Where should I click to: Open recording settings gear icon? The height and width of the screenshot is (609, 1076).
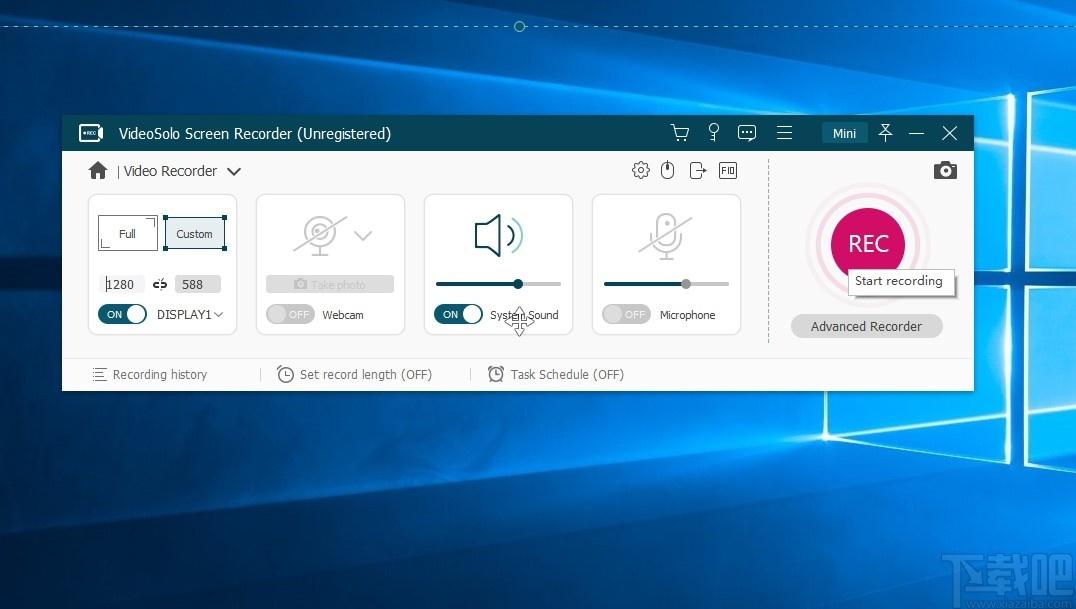click(640, 170)
